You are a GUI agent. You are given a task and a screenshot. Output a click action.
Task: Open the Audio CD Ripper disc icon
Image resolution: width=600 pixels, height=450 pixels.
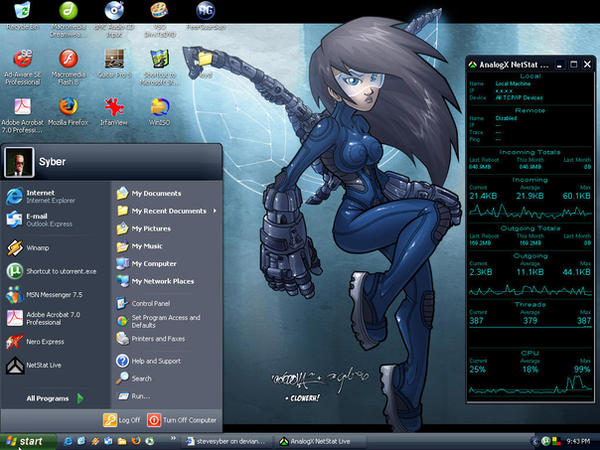(114, 11)
